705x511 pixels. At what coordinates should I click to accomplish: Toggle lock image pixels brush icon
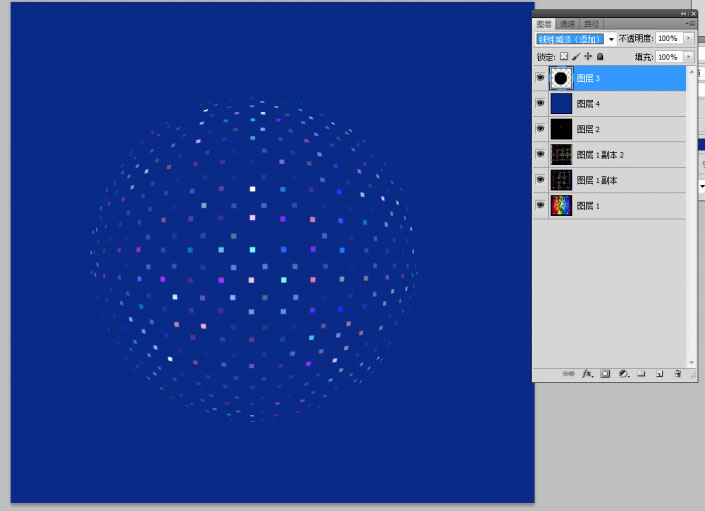[x=576, y=56]
